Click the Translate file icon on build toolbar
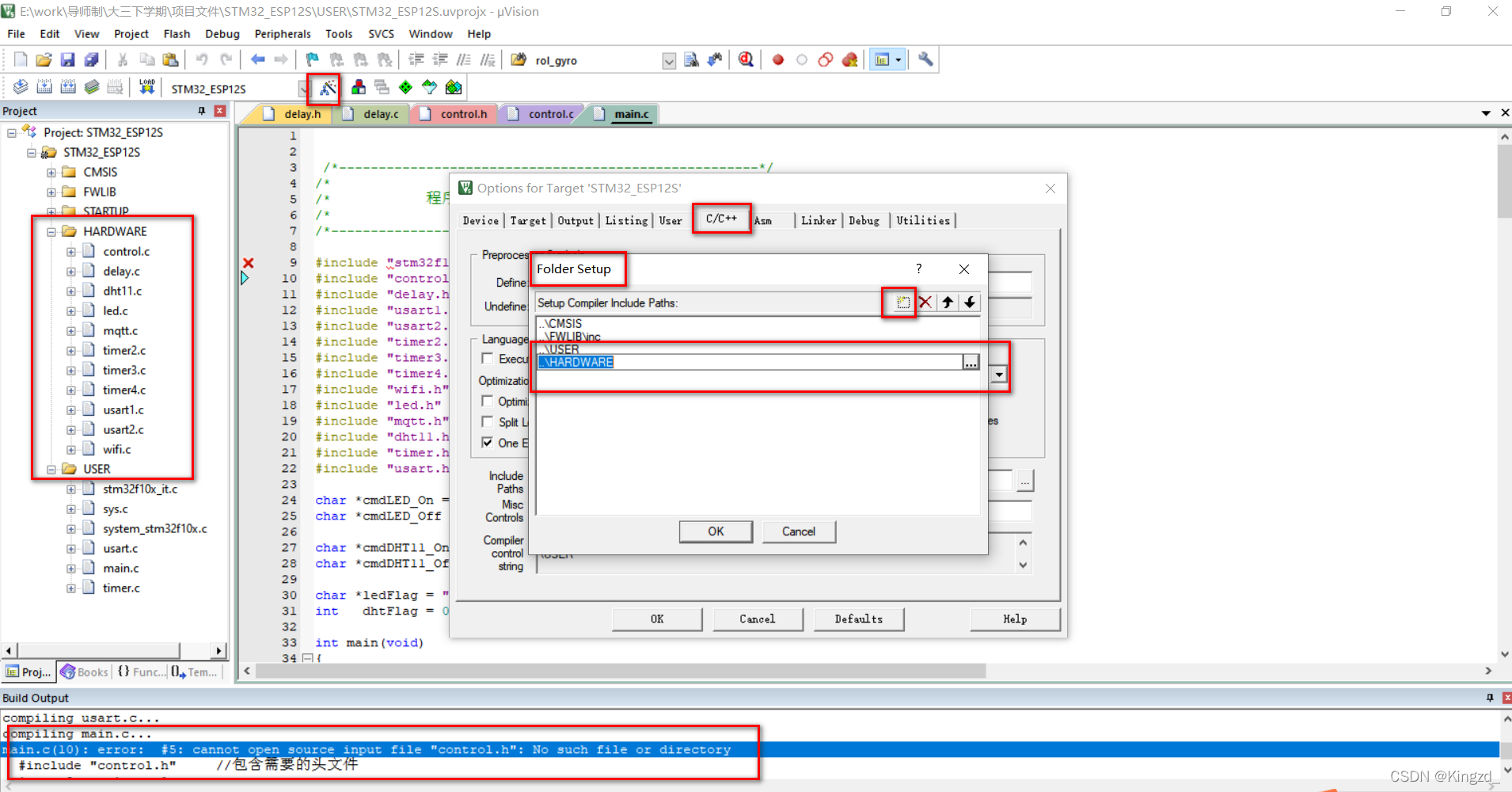 click(x=21, y=87)
